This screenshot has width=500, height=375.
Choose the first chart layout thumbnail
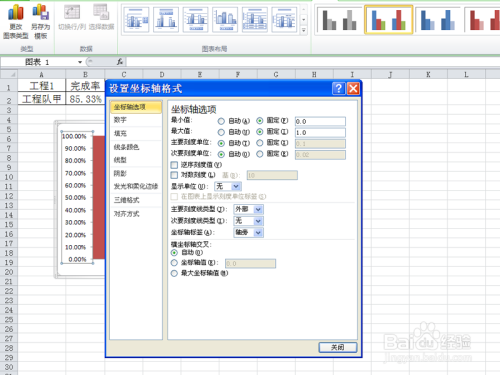(x=137, y=20)
